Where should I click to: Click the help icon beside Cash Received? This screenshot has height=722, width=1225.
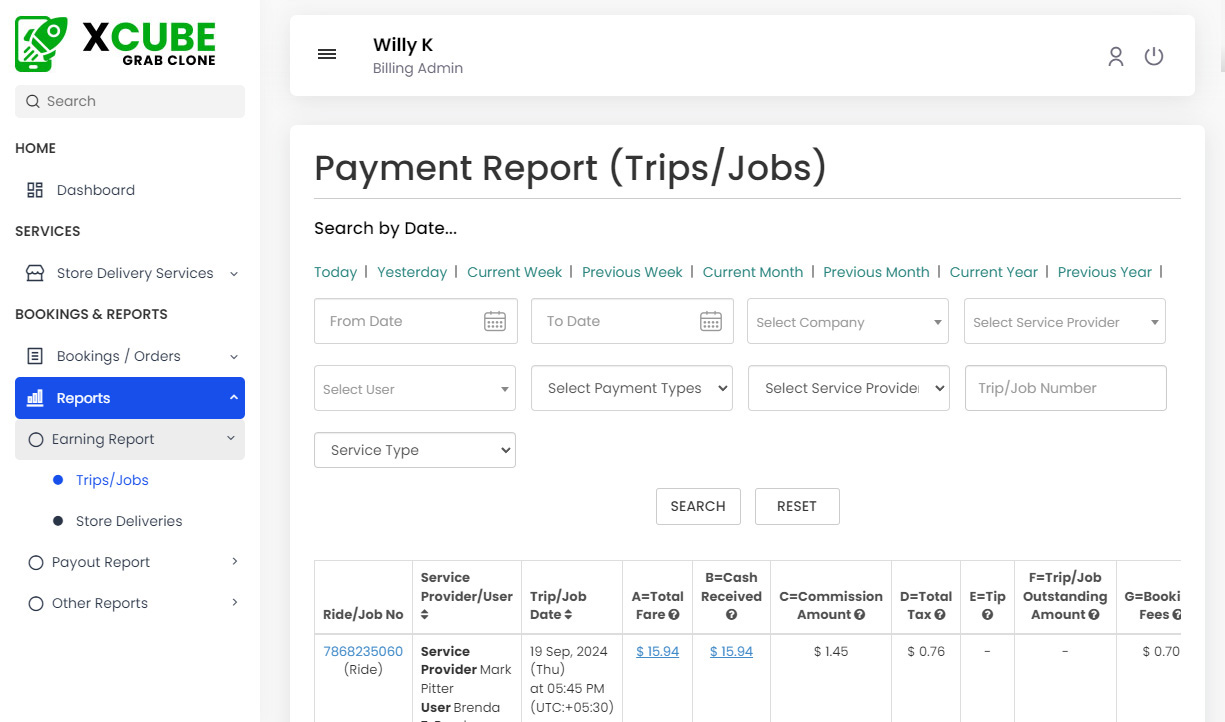pyautogui.click(x=731, y=613)
